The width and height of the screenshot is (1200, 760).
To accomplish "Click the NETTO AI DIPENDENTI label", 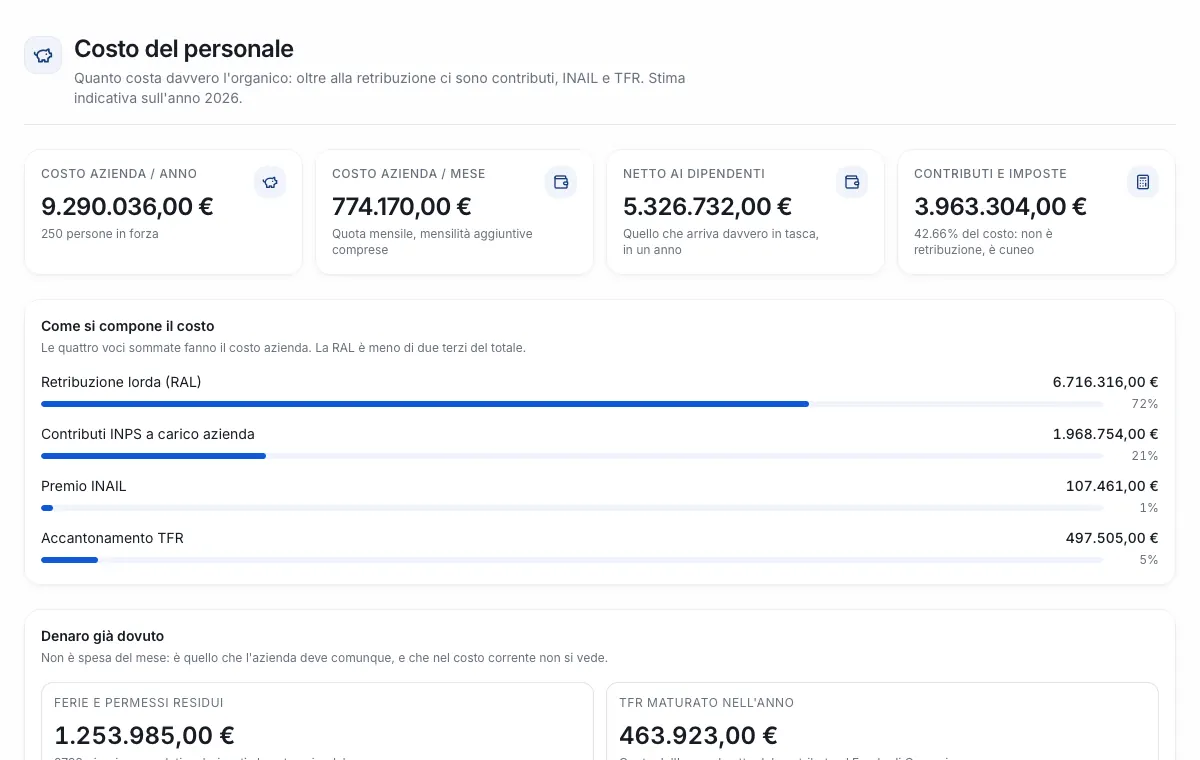I will coord(694,174).
